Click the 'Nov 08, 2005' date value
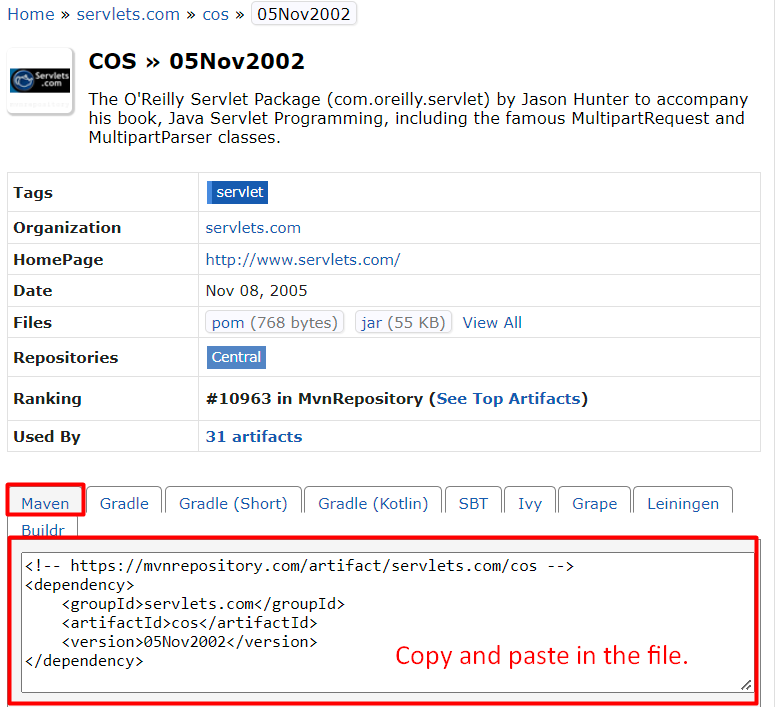Viewport: 779px width, 707px height. [256, 291]
